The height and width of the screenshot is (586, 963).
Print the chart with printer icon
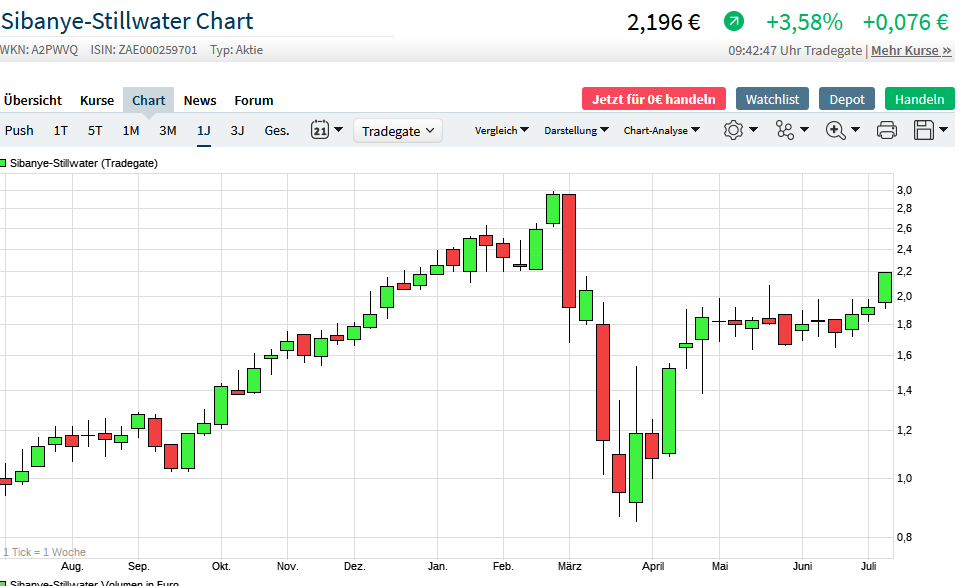(x=886, y=130)
